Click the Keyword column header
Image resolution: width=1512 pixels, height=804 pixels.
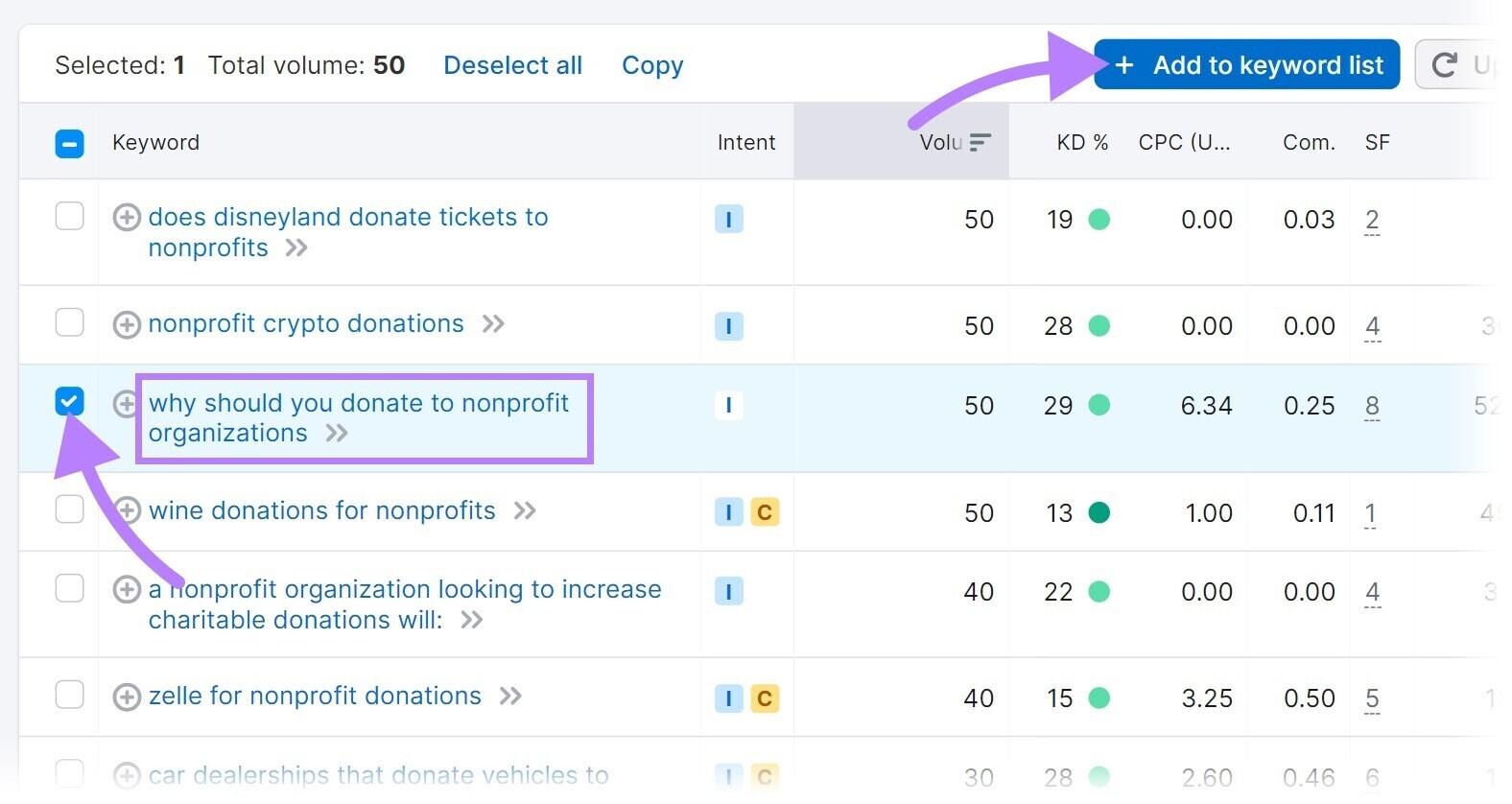tap(155, 142)
